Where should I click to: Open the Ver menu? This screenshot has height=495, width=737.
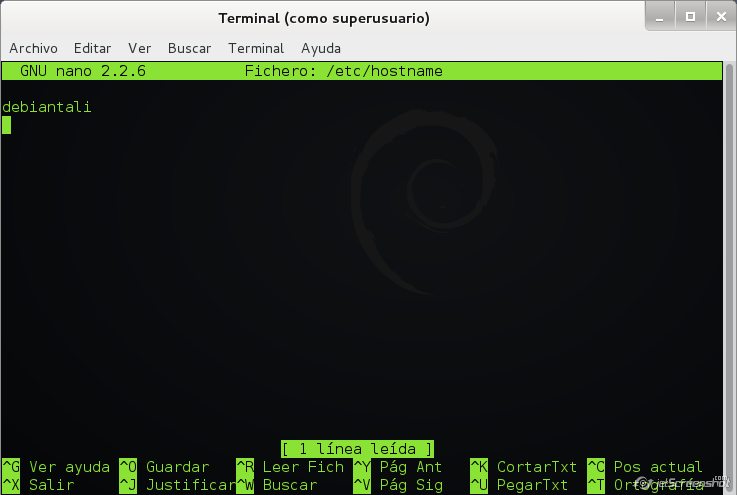140,48
